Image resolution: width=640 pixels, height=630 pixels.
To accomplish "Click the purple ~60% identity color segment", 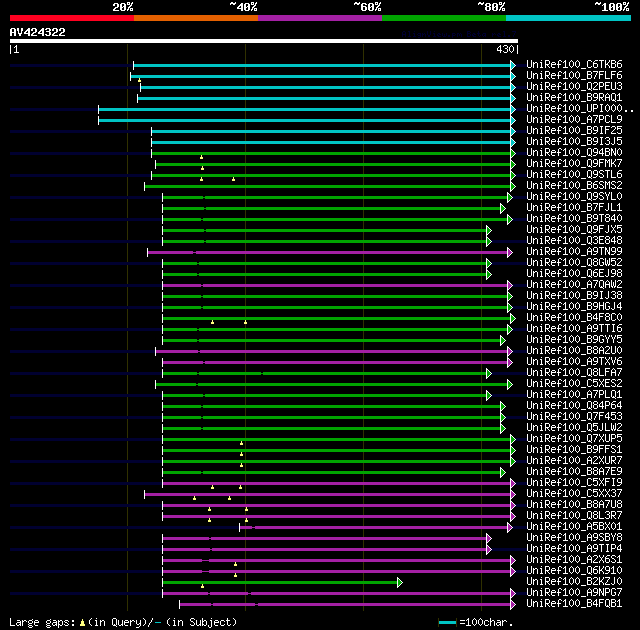I will click(320, 18).
